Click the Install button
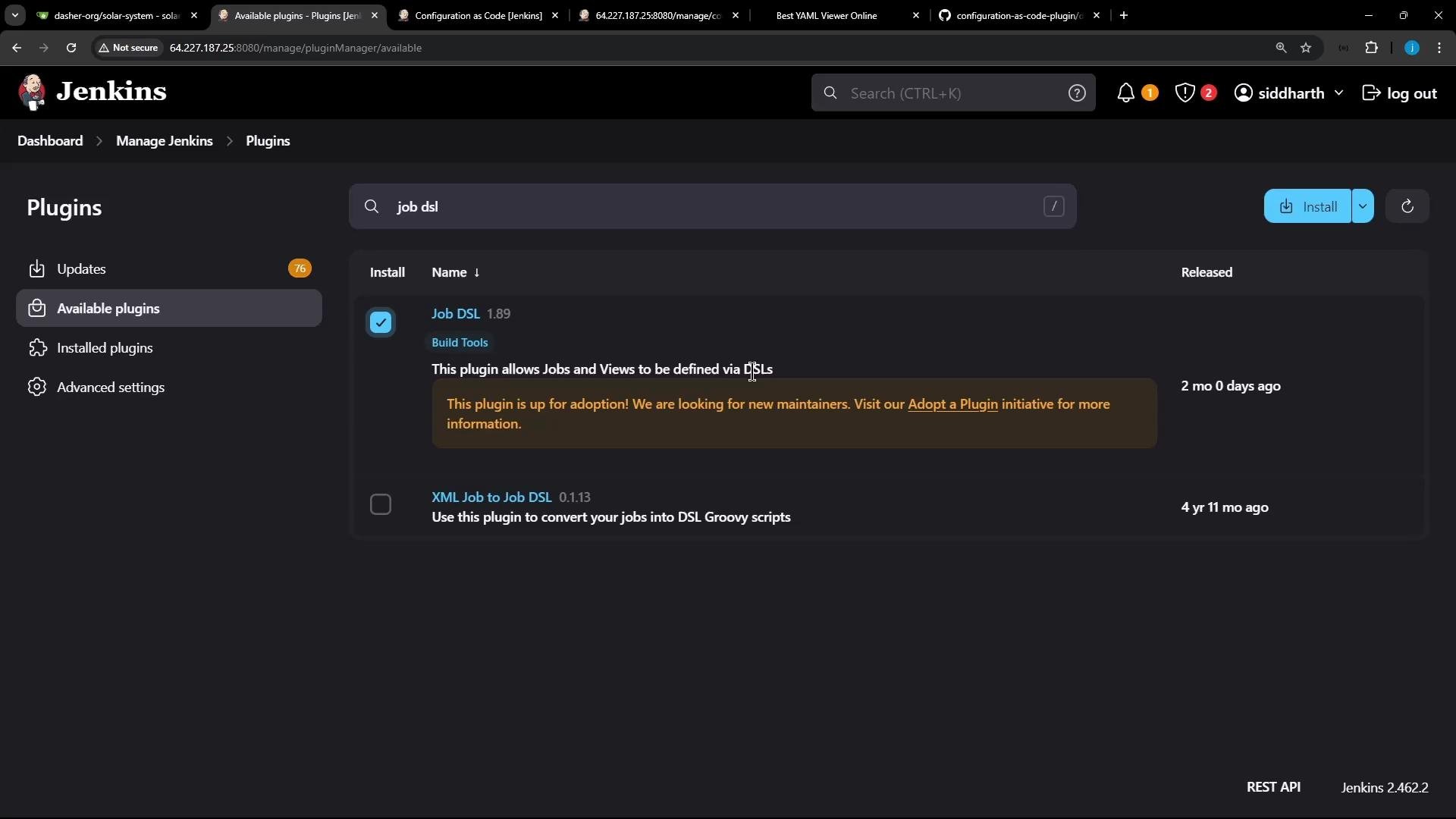1456x819 pixels. (1308, 206)
